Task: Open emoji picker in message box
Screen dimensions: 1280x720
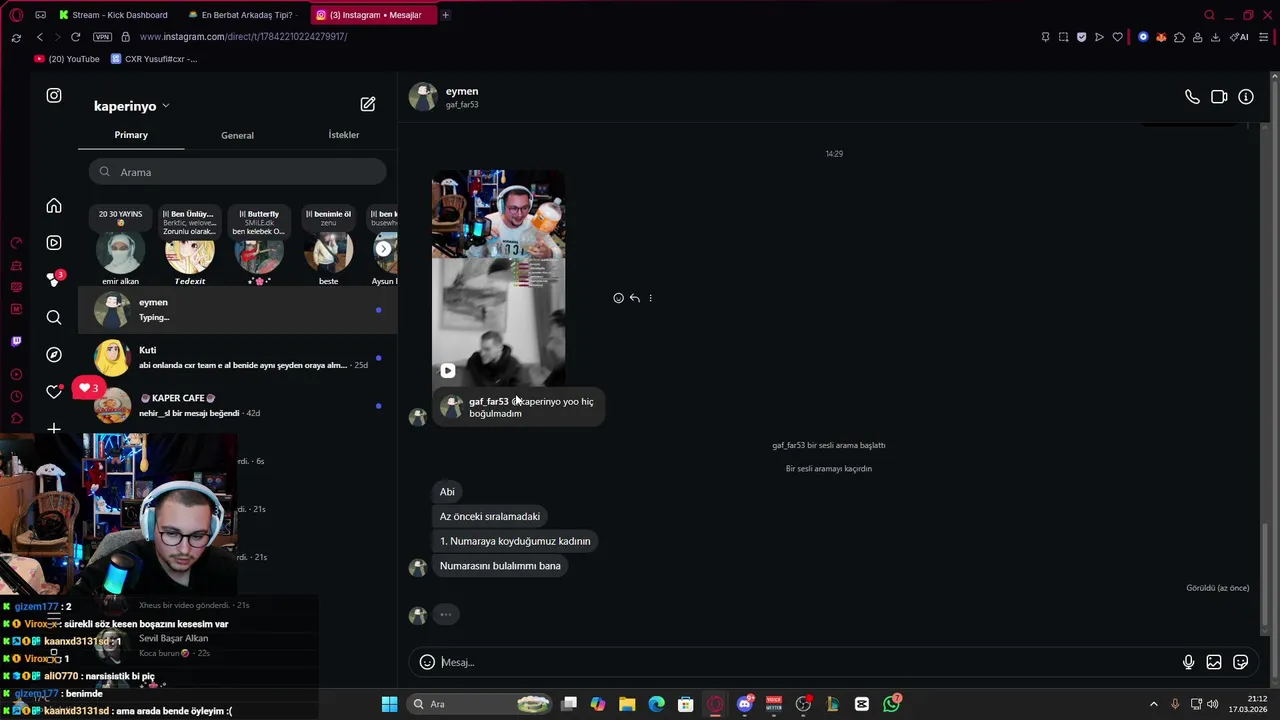Action: pos(427,662)
